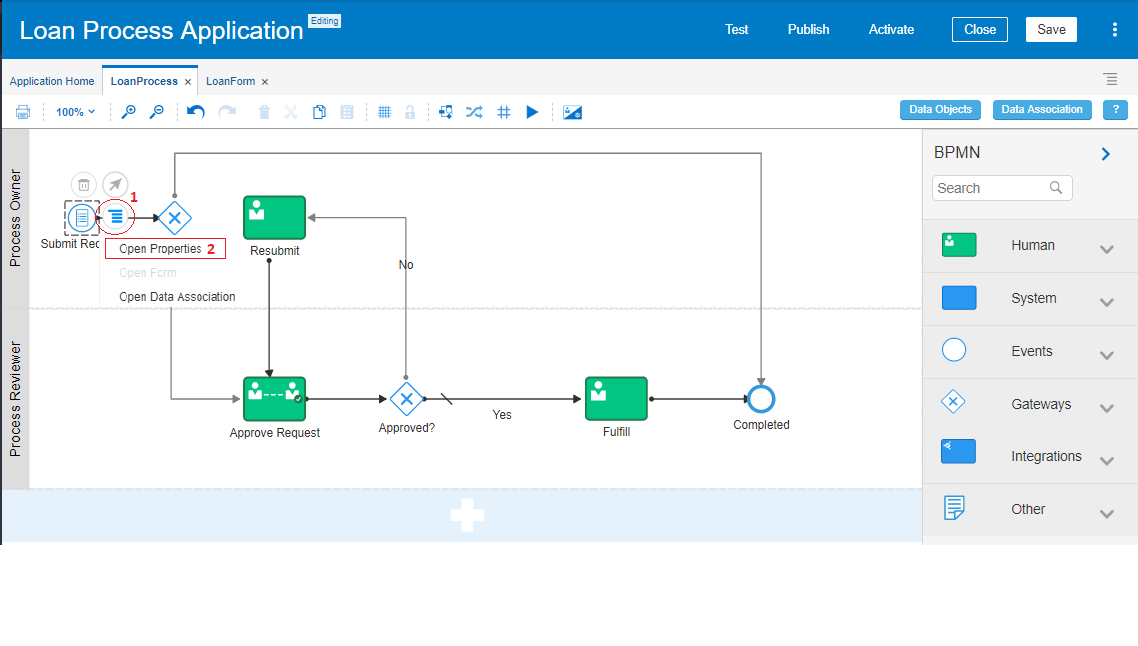This screenshot has height=646, width=1138.
Task: Save the application
Action: [x=1051, y=30]
